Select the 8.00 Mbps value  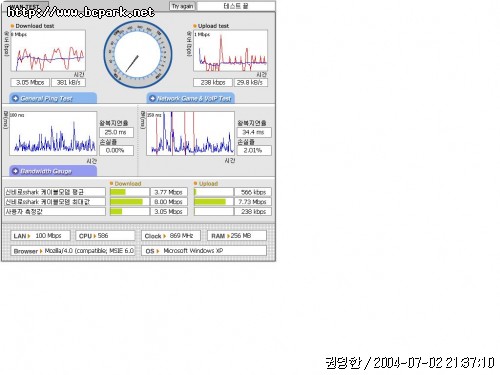click(x=169, y=202)
